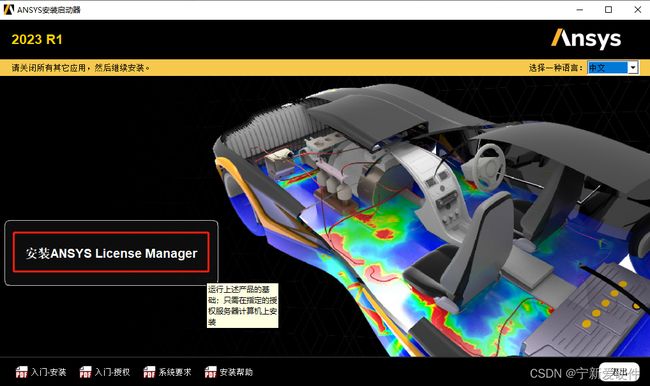Click the ANSYS app icon in title bar
The width and height of the screenshot is (650, 386).
pyautogui.click(x=8, y=9)
